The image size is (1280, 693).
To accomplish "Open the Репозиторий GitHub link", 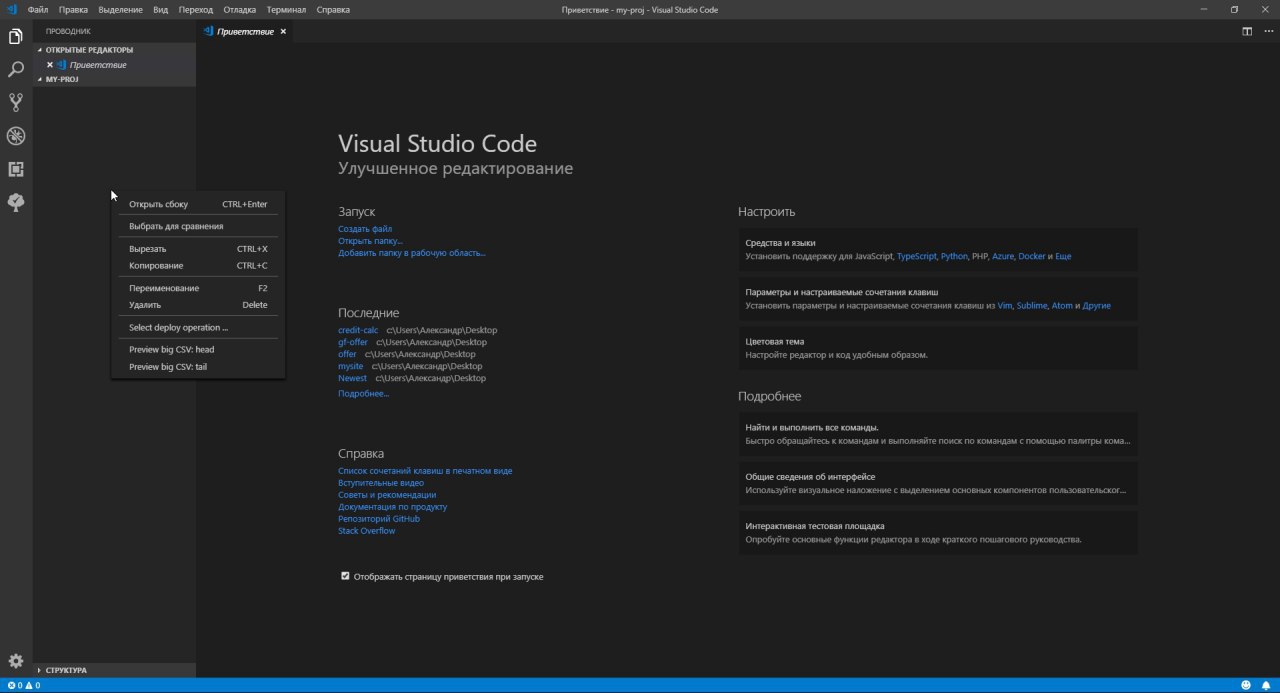I will tap(379, 518).
